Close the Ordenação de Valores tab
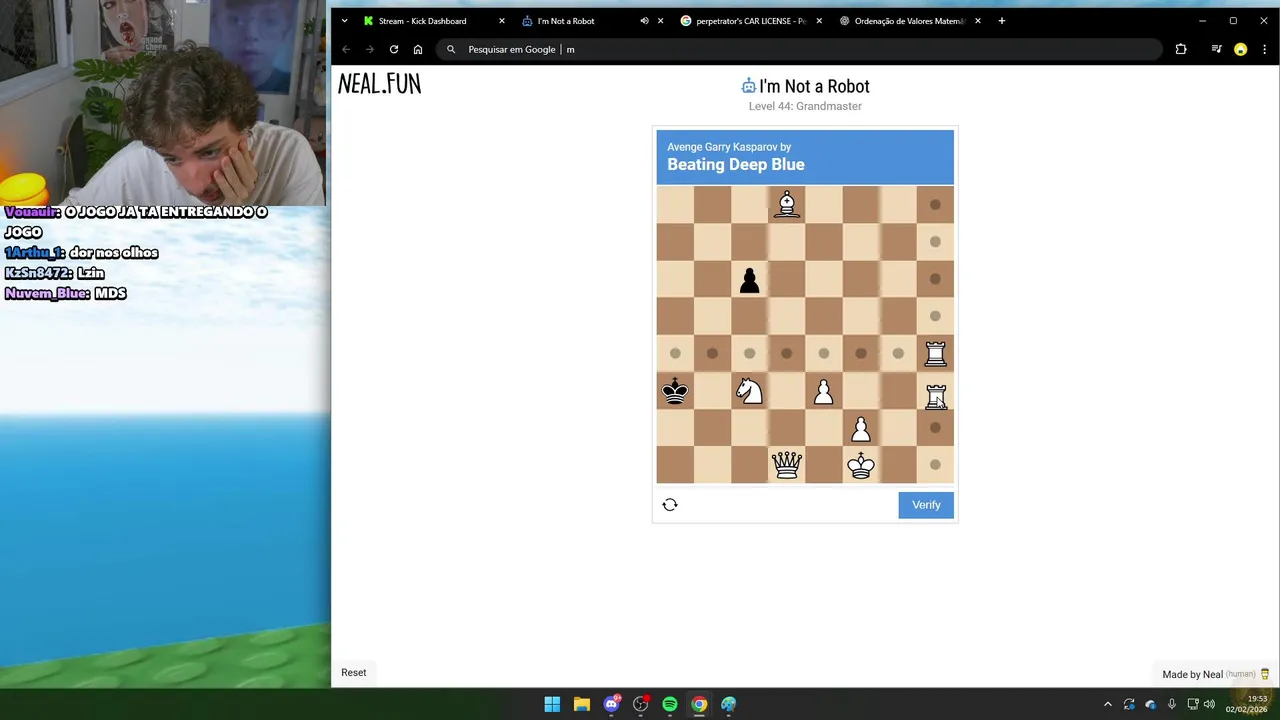 pyautogui.click(x=978, y=21)
